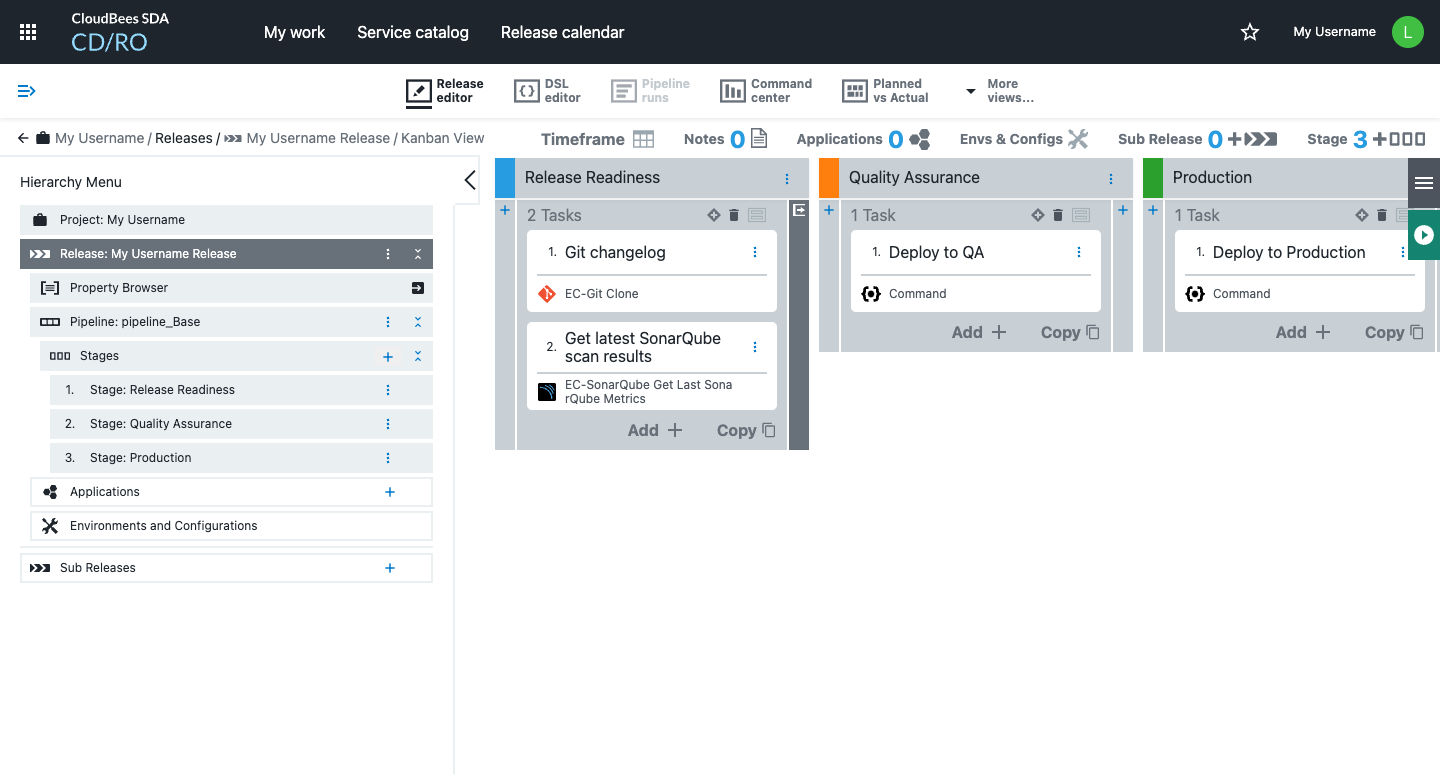This screenshot has height=777, width=1440.
Task: Open the right side hamburger panel
Action: click(1424, 183)
